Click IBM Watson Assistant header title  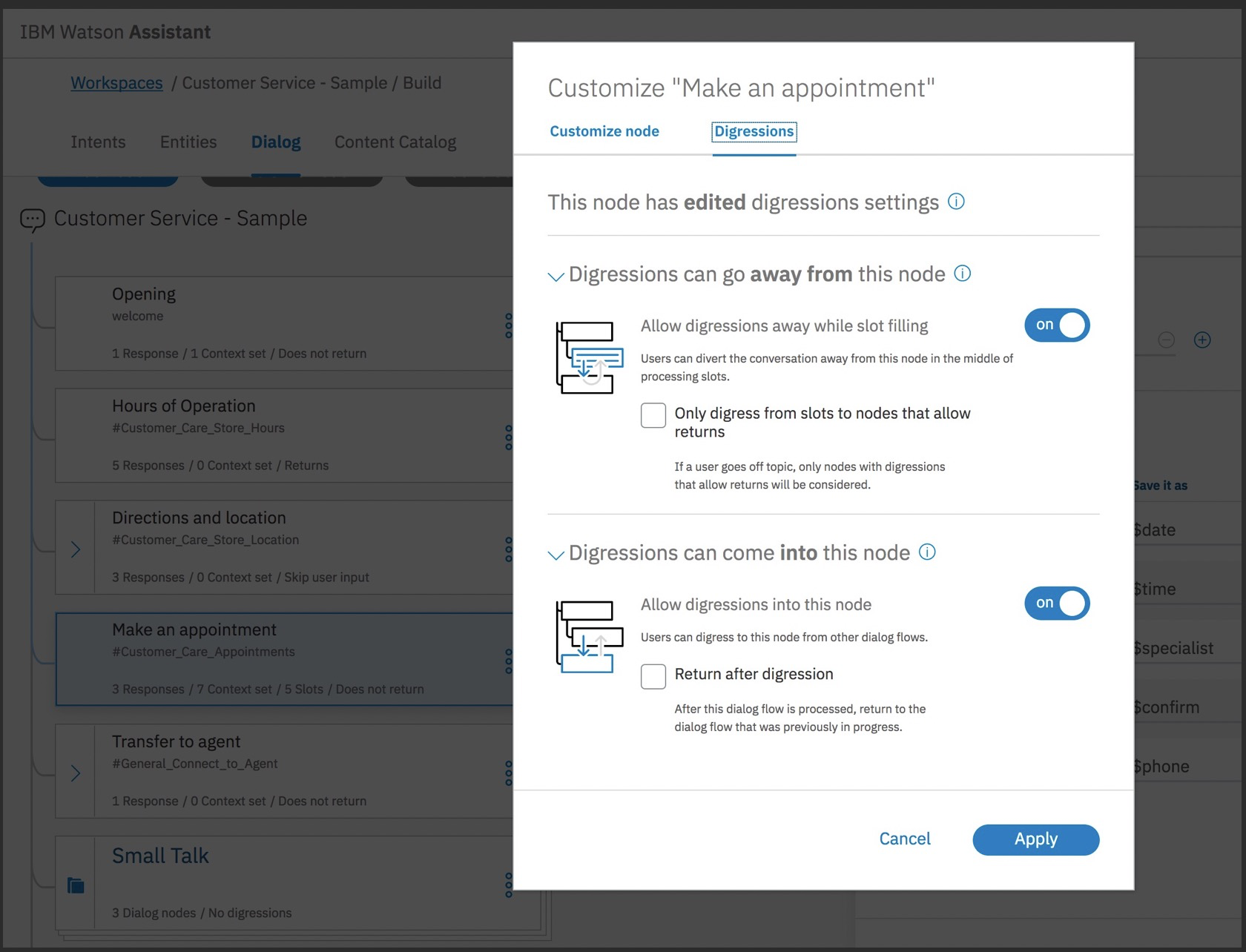(x=115, y=32)
